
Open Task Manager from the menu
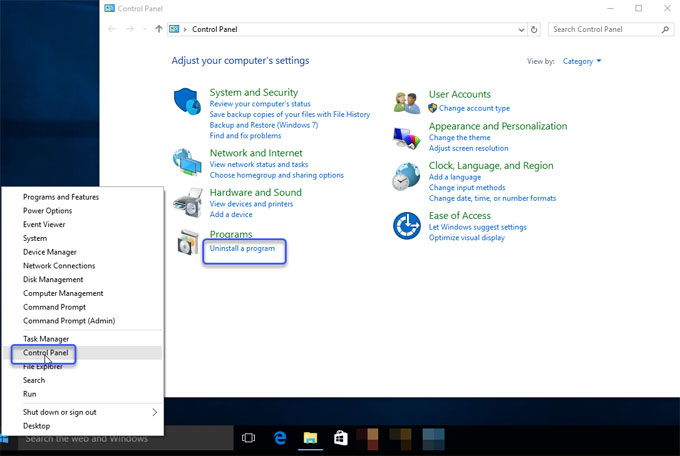tap(46, 339)
